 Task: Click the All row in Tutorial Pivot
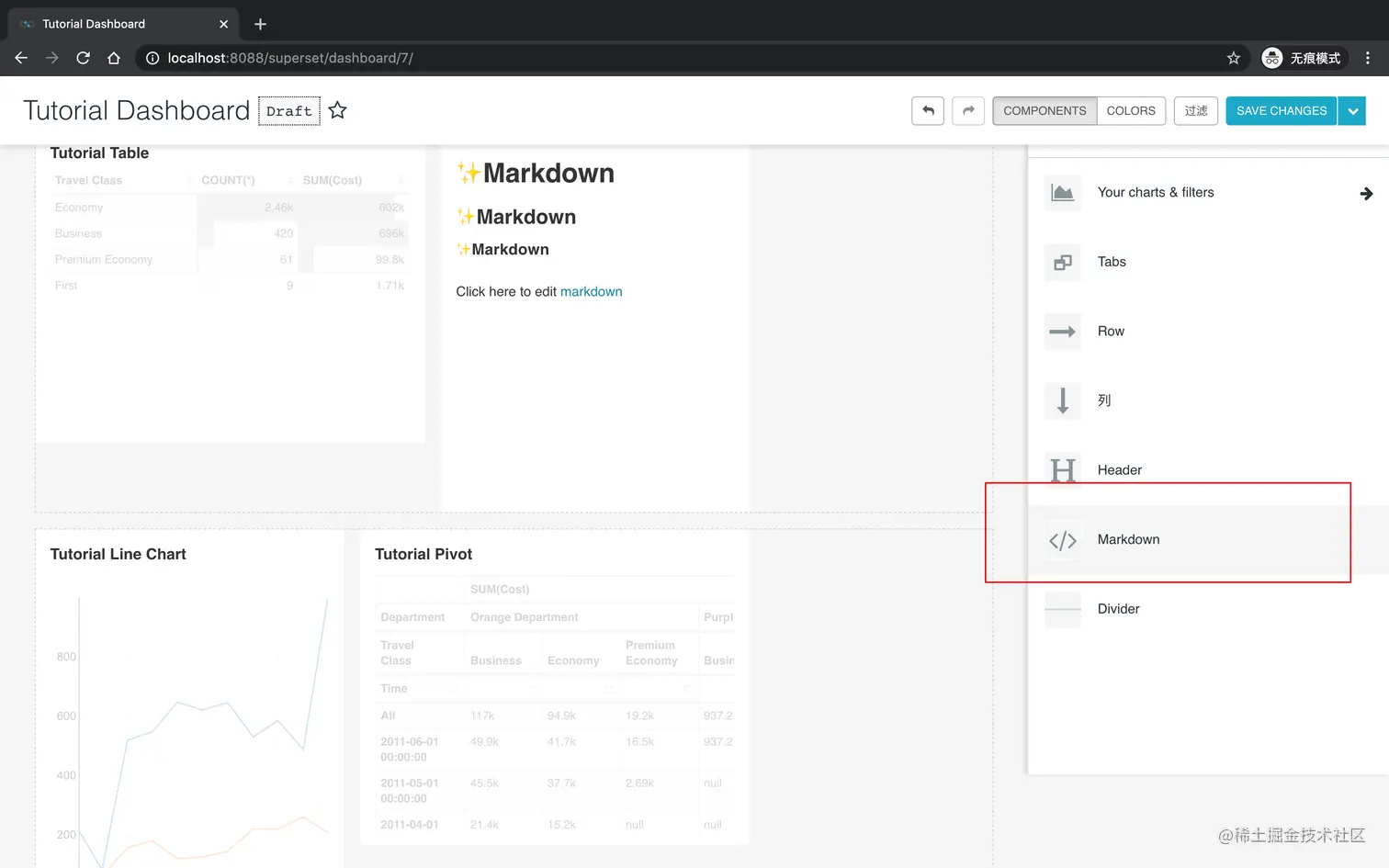[x=555, y=716]
